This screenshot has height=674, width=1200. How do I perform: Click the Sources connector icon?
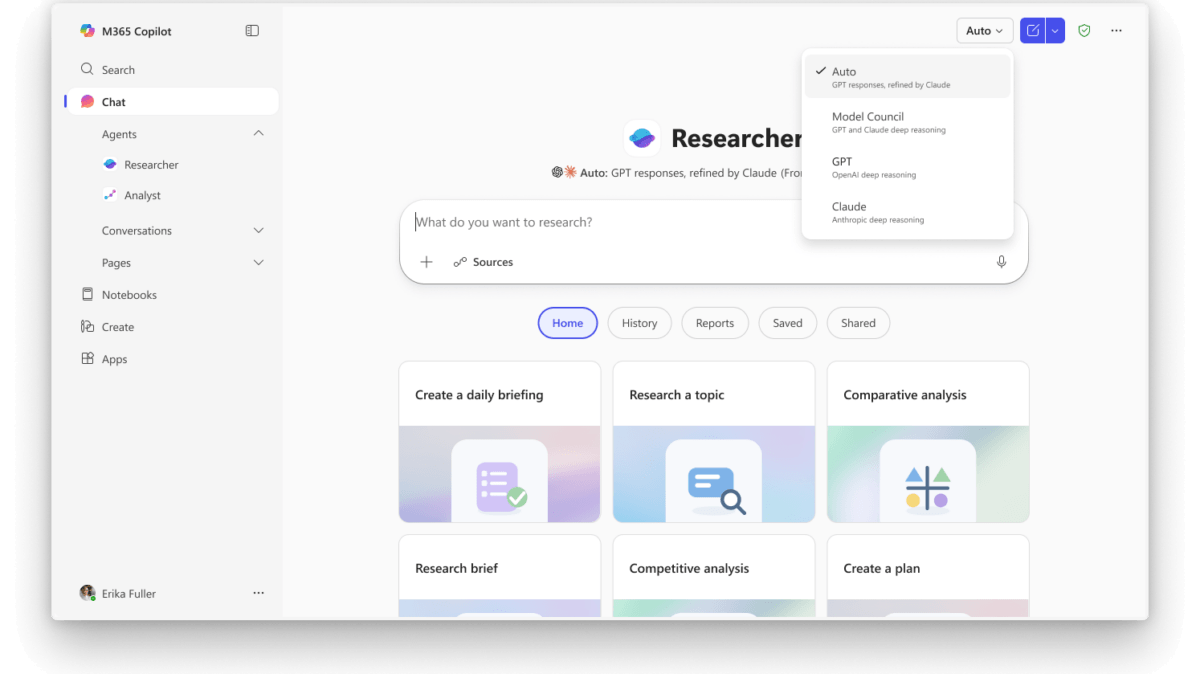point(460,262)
